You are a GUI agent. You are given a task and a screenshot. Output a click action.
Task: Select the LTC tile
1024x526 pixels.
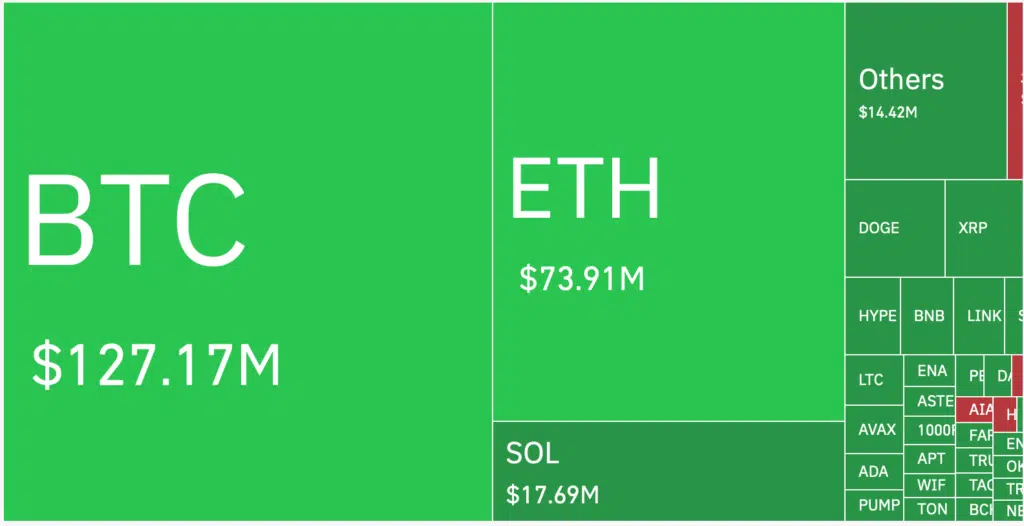click(873, 380)
